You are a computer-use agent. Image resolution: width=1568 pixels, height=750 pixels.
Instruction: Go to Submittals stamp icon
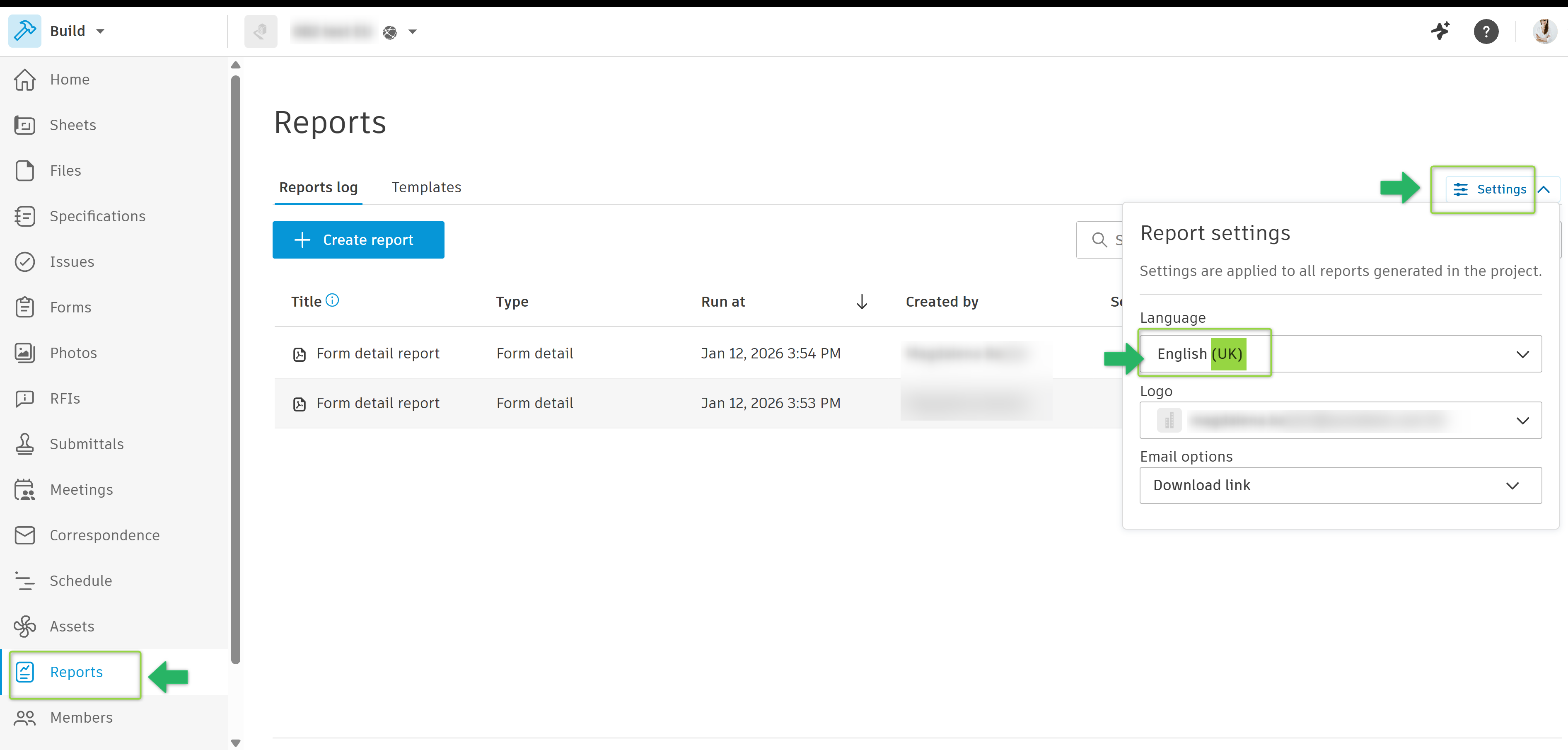tap(24, 444)
